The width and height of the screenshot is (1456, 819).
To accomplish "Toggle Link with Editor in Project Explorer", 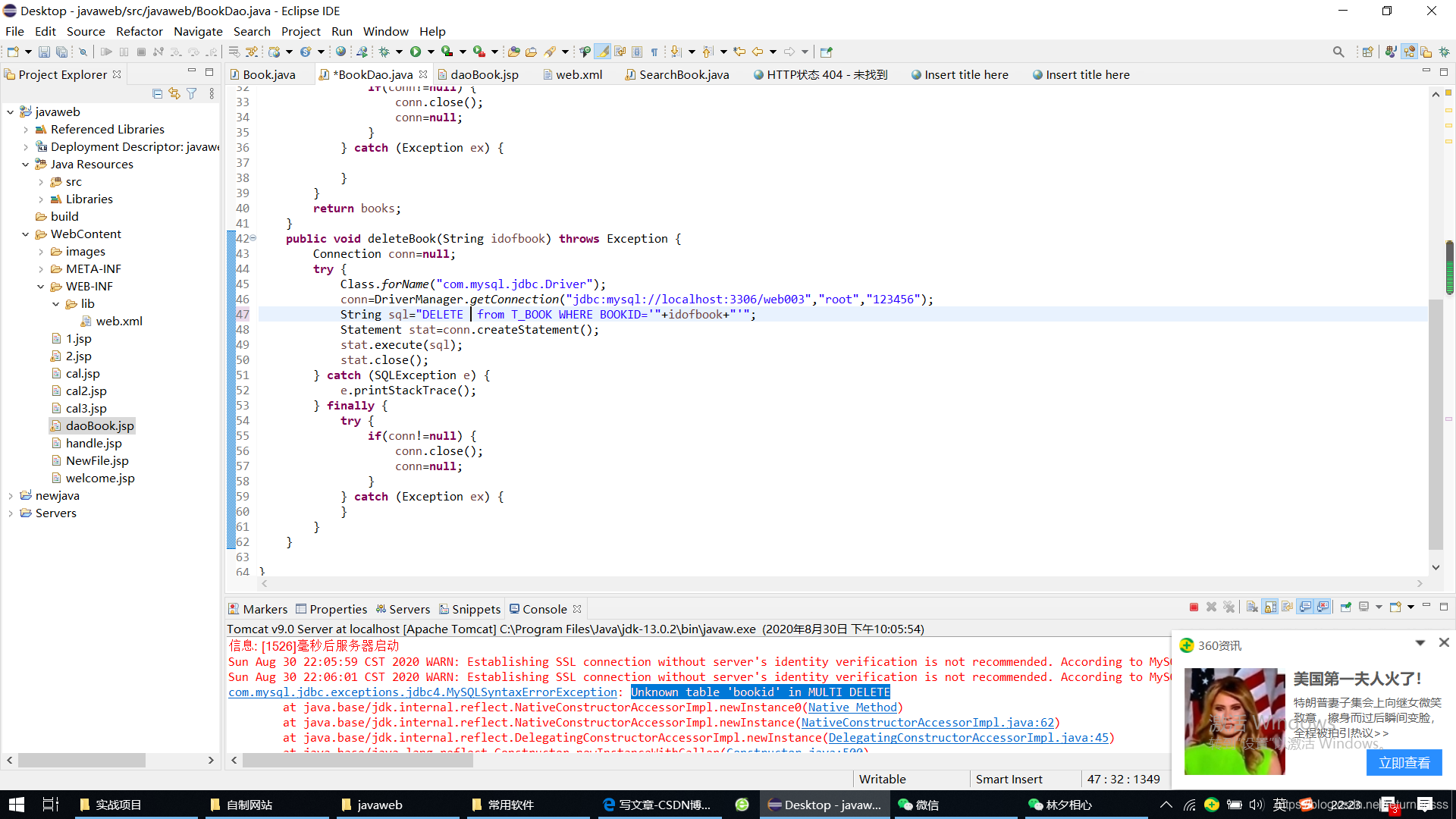I will point(174,93).
